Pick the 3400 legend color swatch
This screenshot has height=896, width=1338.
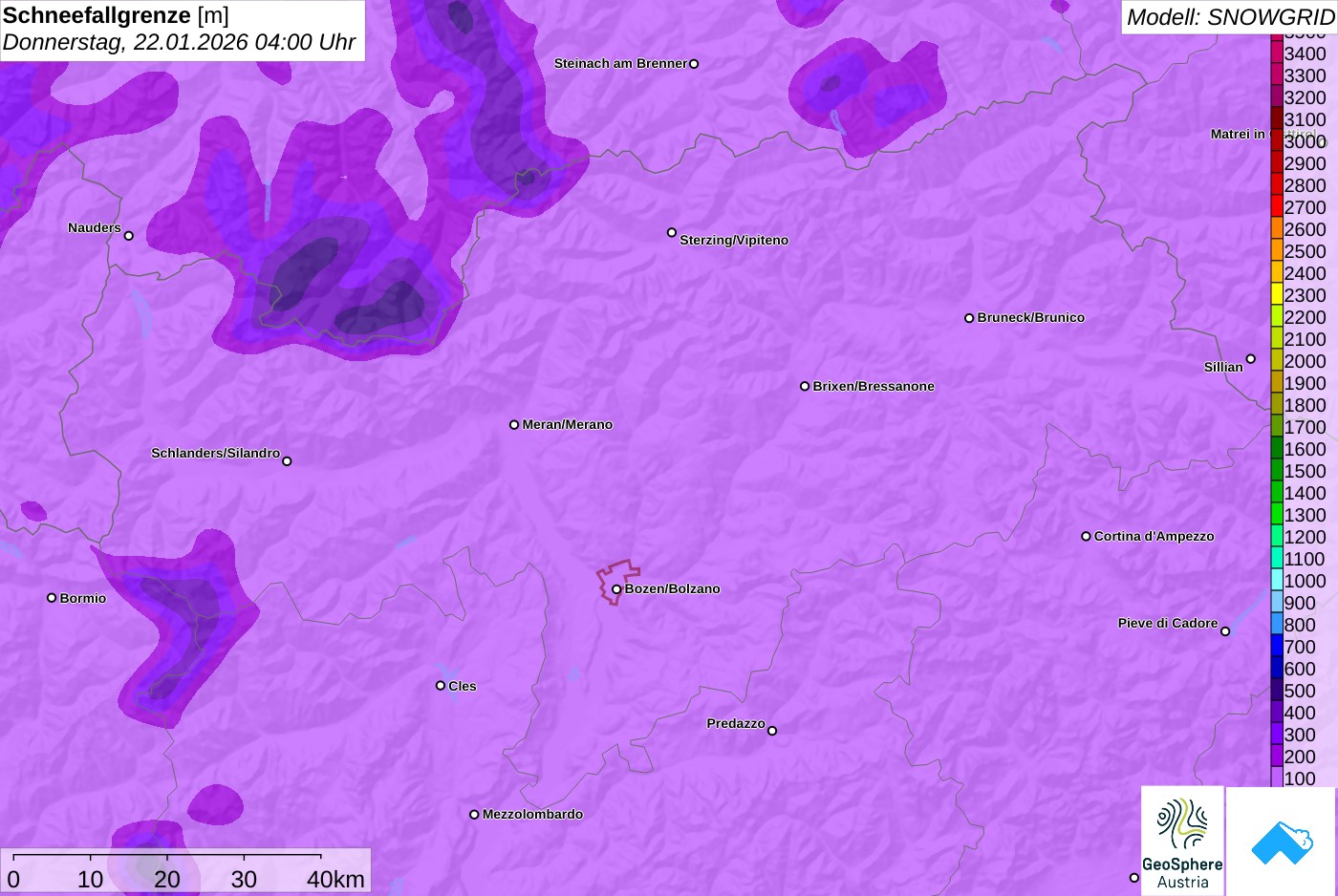pyautogui.click(x=1277, y=53)
